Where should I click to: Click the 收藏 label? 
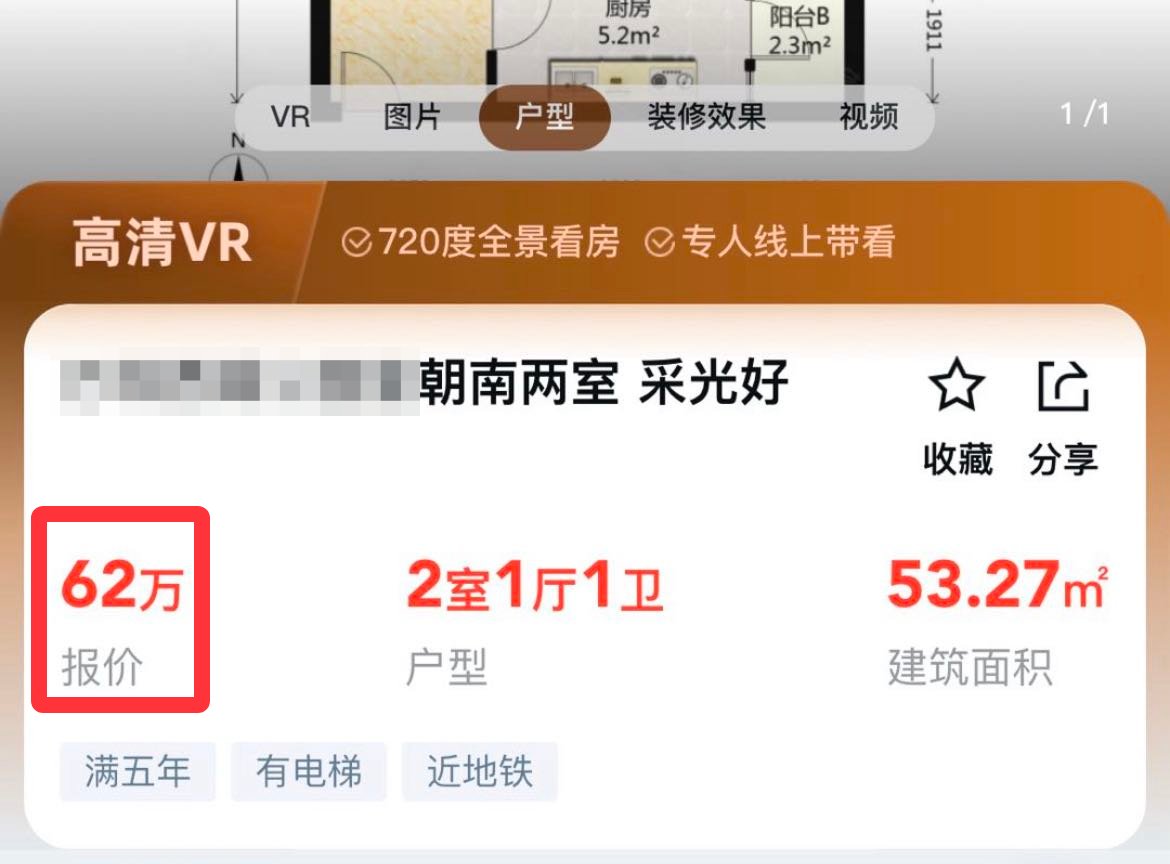coord(958,459)
